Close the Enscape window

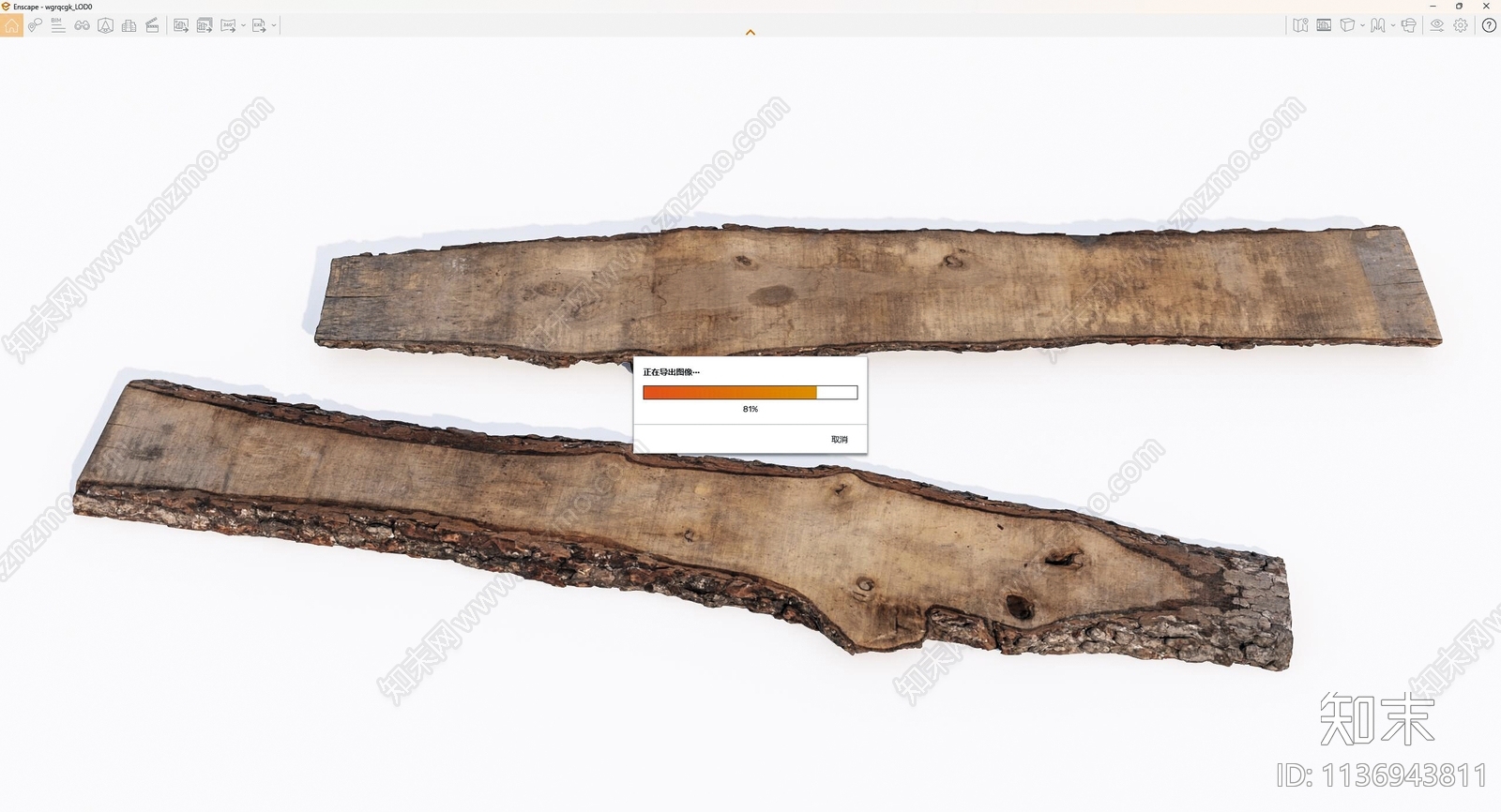1486,7
